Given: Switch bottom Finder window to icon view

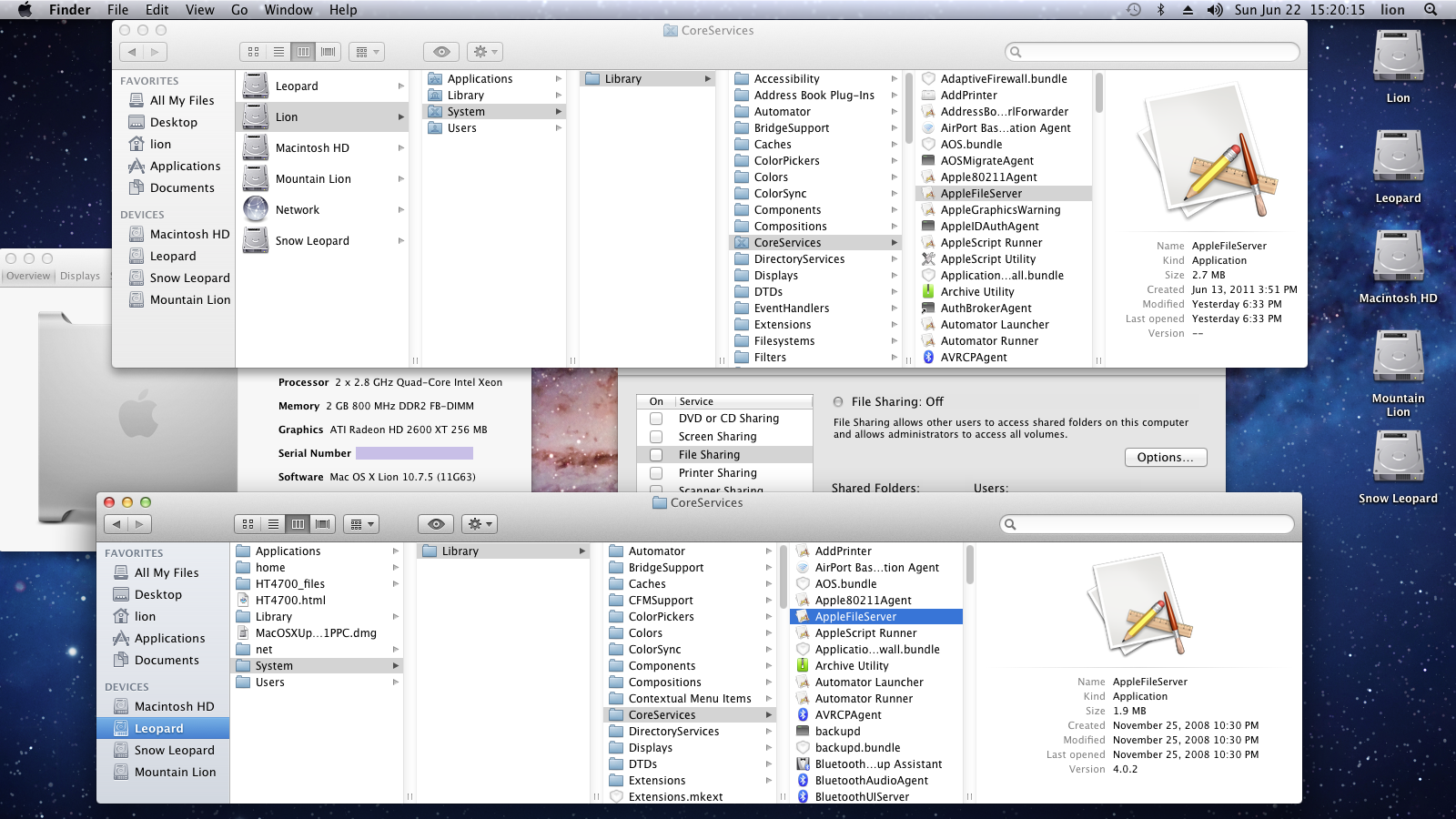Looking at the screenshot, I should pyautogui.click(x=248, y=524).
